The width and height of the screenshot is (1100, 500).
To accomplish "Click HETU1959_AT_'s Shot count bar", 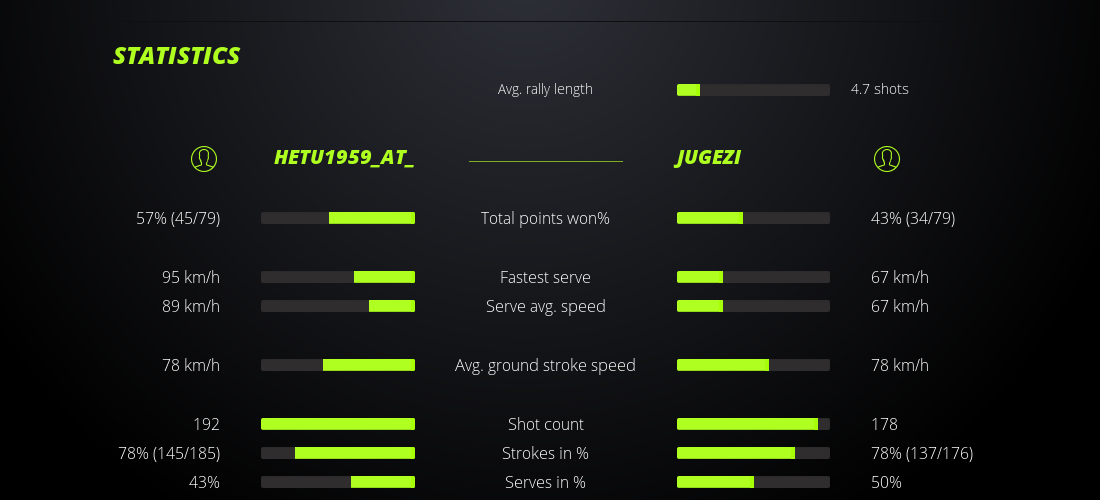I will tap(338, 424).
